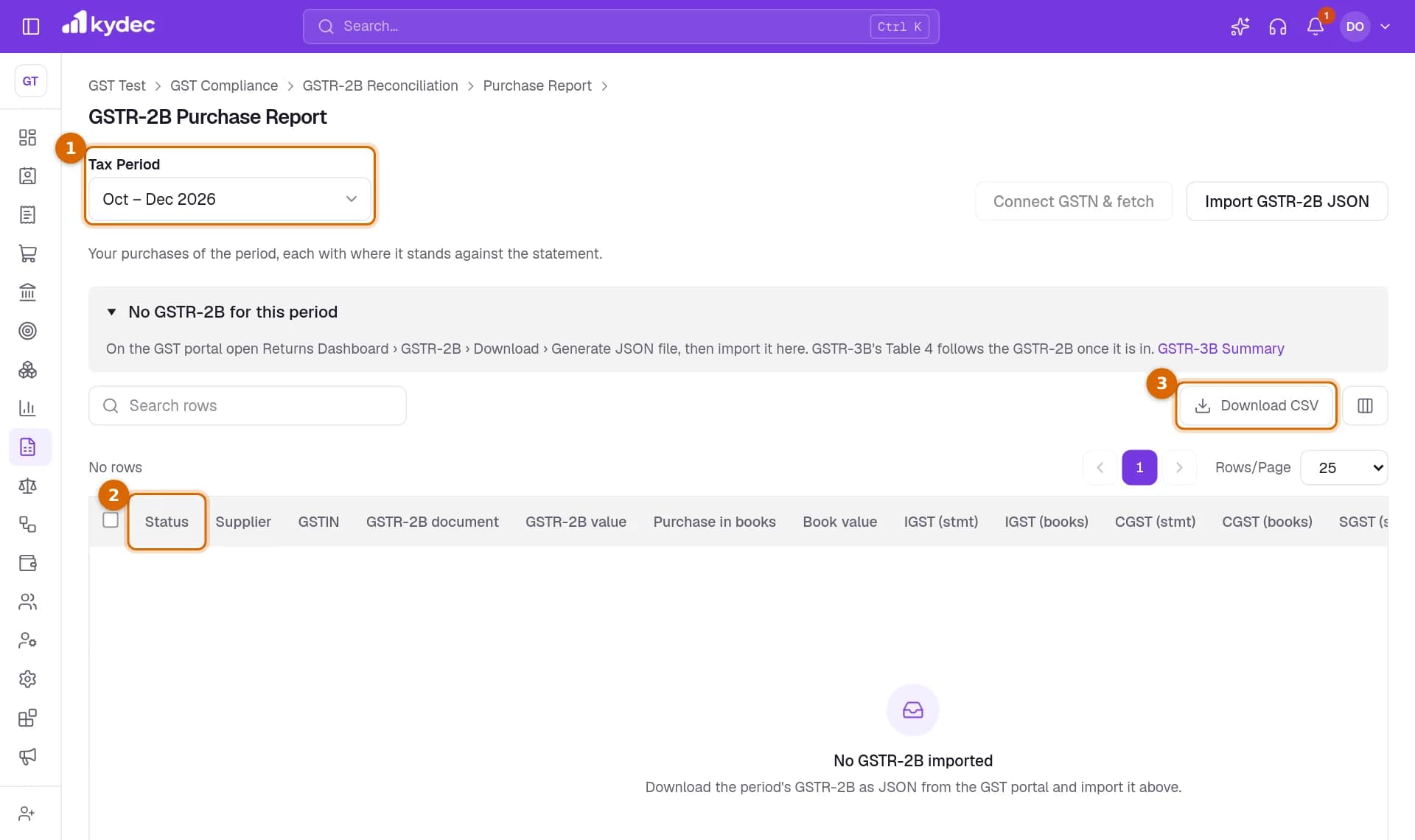Screen dimensions: 1415x840
Task: Go to GSTR-2B Reconciliation breadcrumb
Action: [380, 86]
